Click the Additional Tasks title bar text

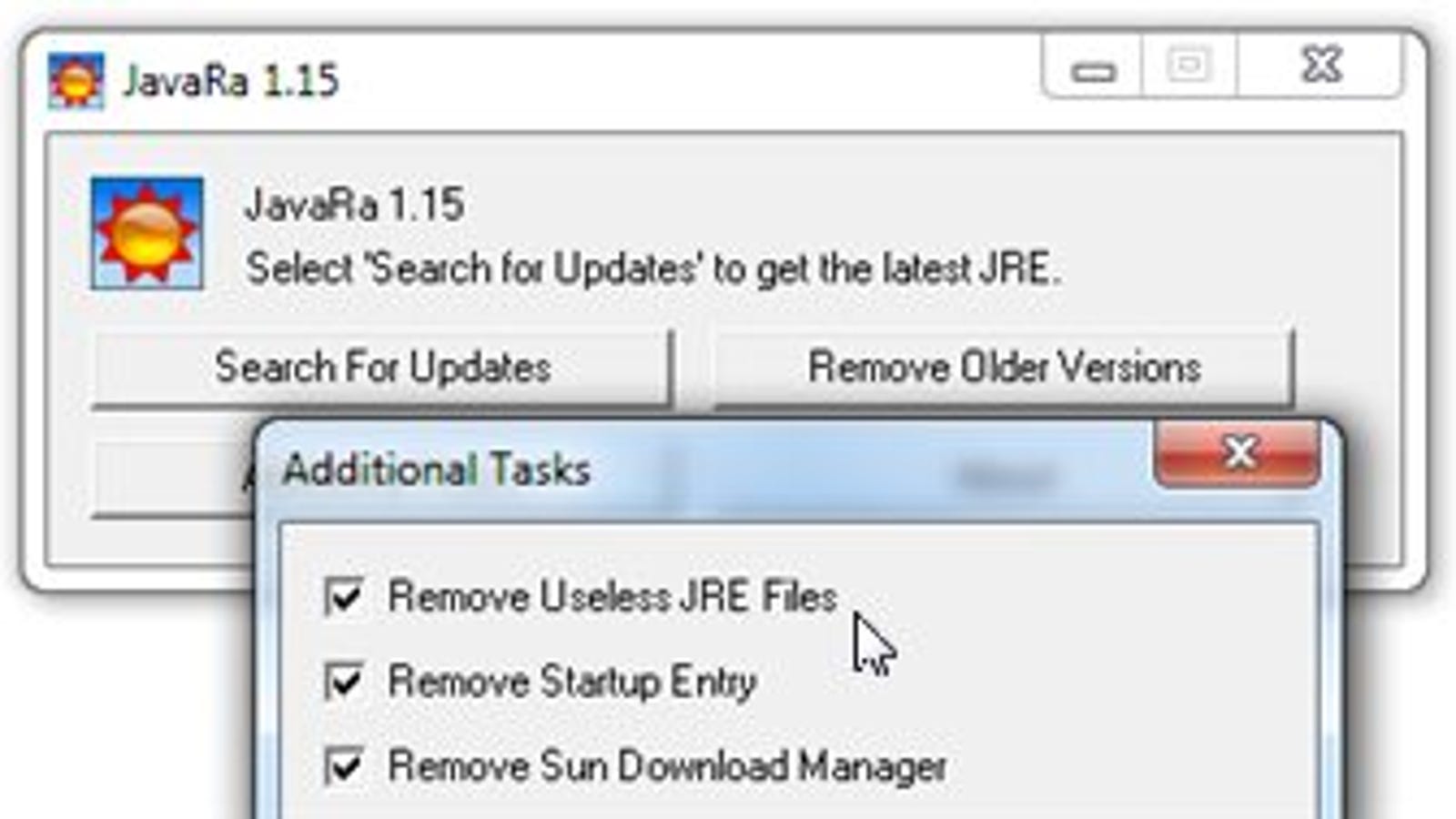(x=437, y=470)
